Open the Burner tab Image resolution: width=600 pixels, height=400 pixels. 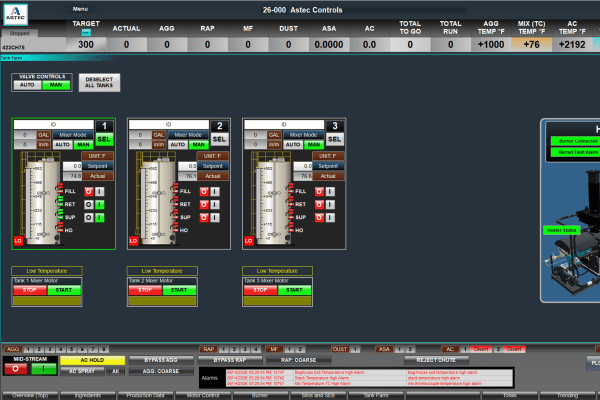pyautogui.click(x=260, y=395)
